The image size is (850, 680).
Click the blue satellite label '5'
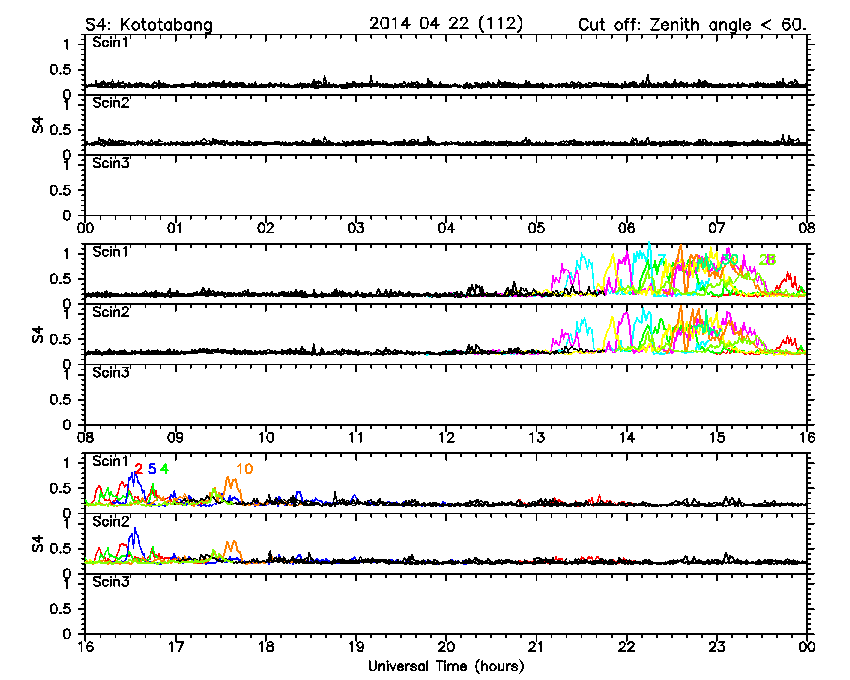pyautogui.click(x=152, y=469)
